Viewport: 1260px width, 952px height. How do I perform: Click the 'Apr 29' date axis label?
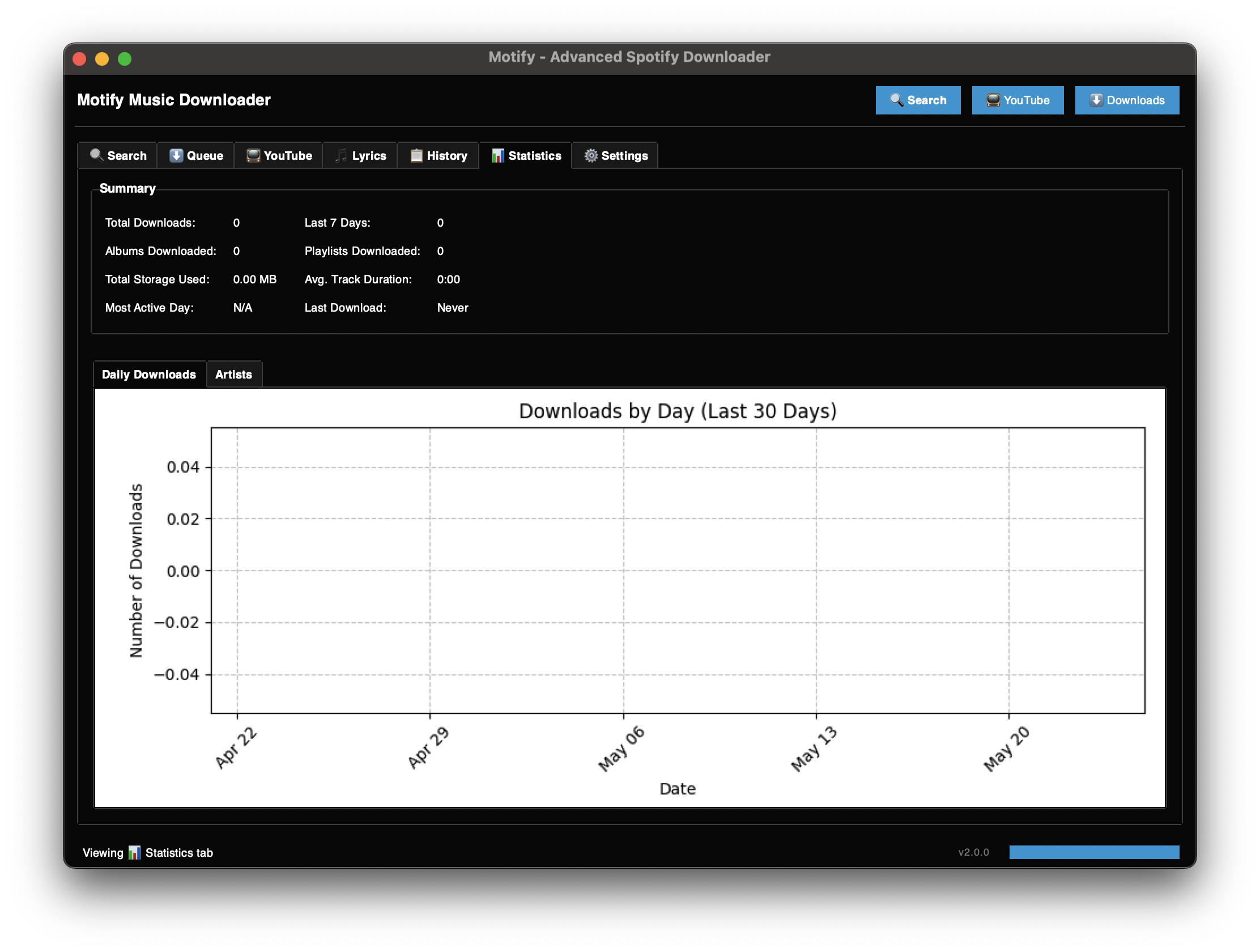(428, 747)
